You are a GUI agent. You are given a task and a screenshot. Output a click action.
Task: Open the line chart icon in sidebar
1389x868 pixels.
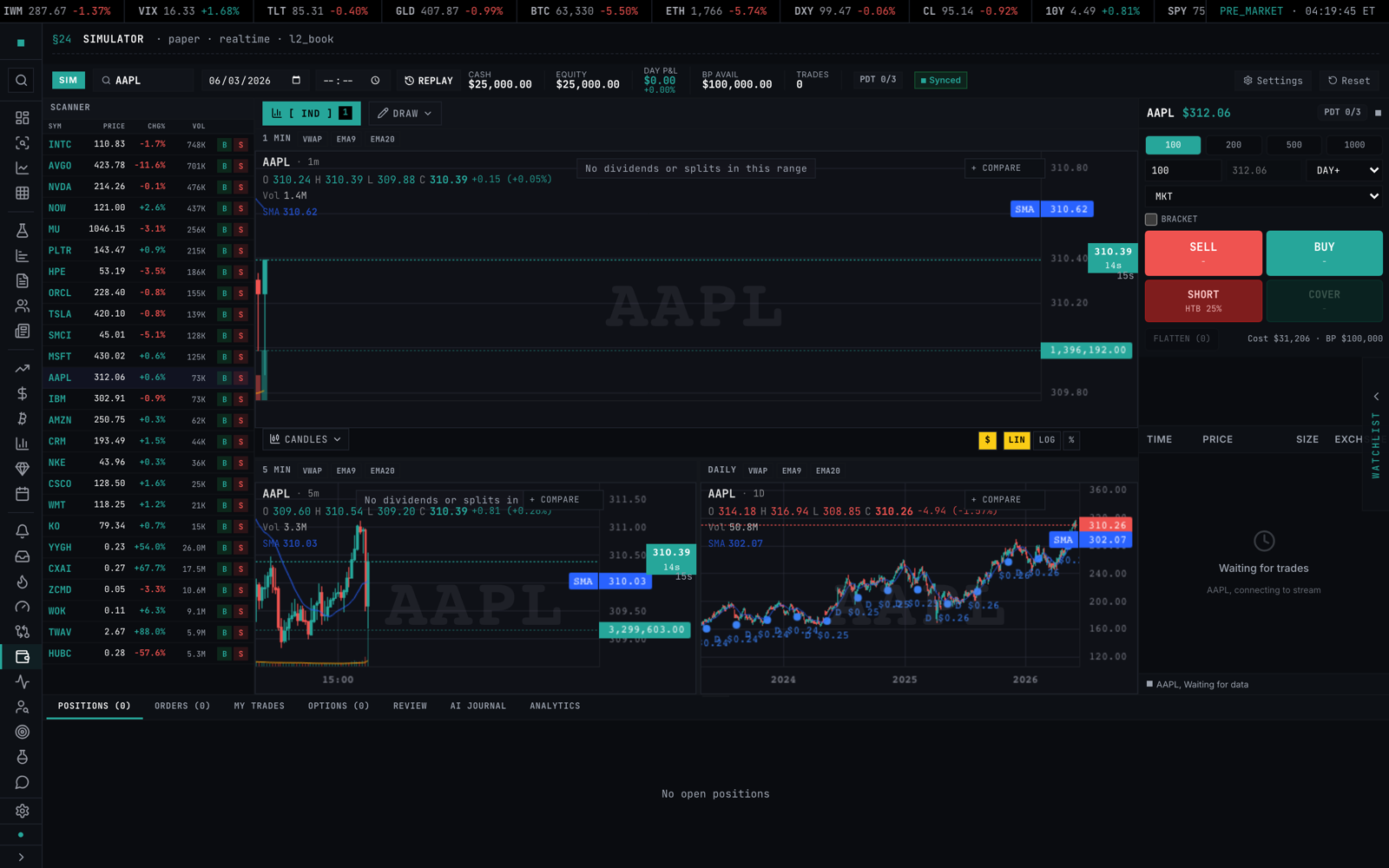pyautogui.click(x=22, y=168)
